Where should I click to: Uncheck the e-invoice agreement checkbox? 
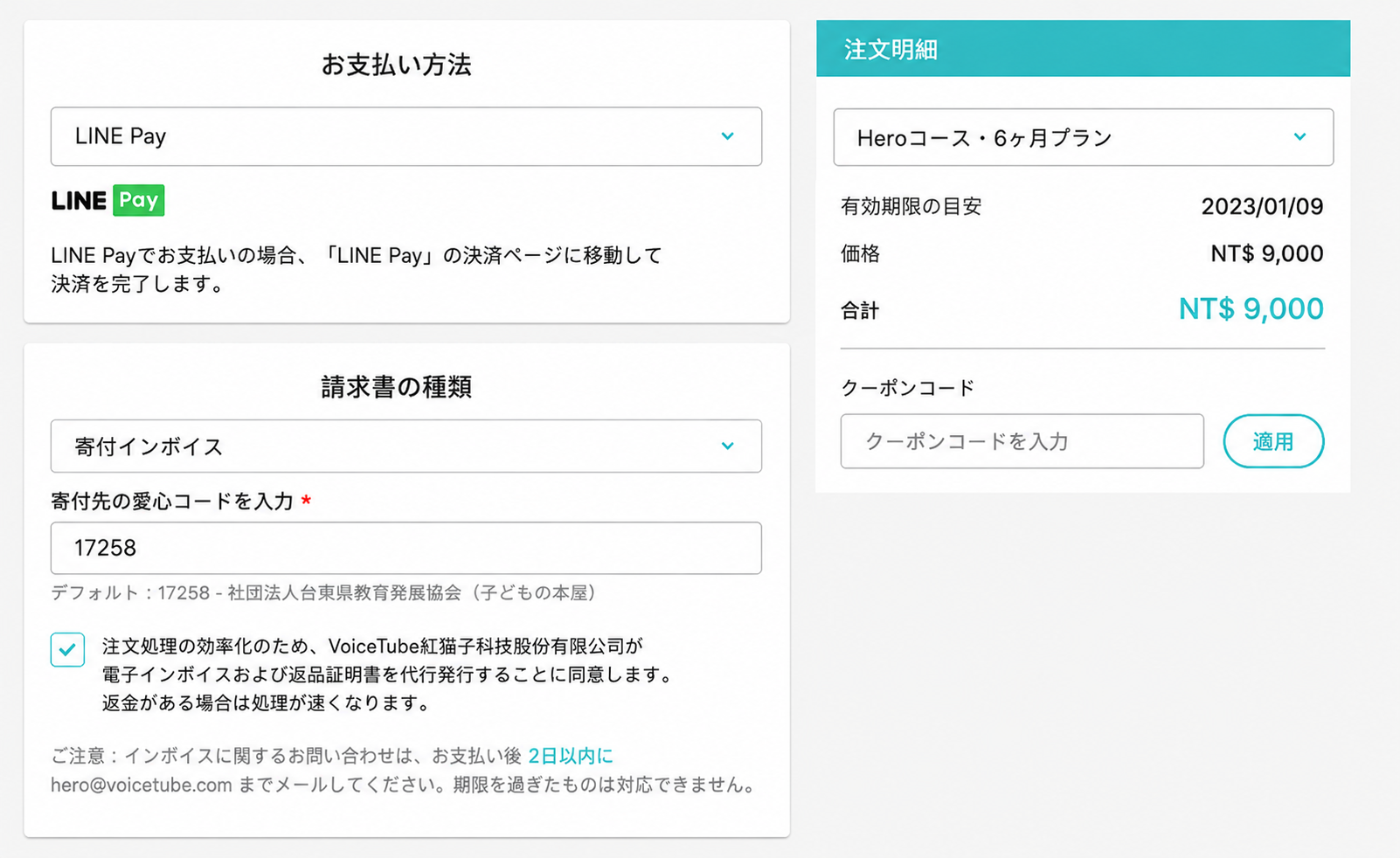click(67, 649)
